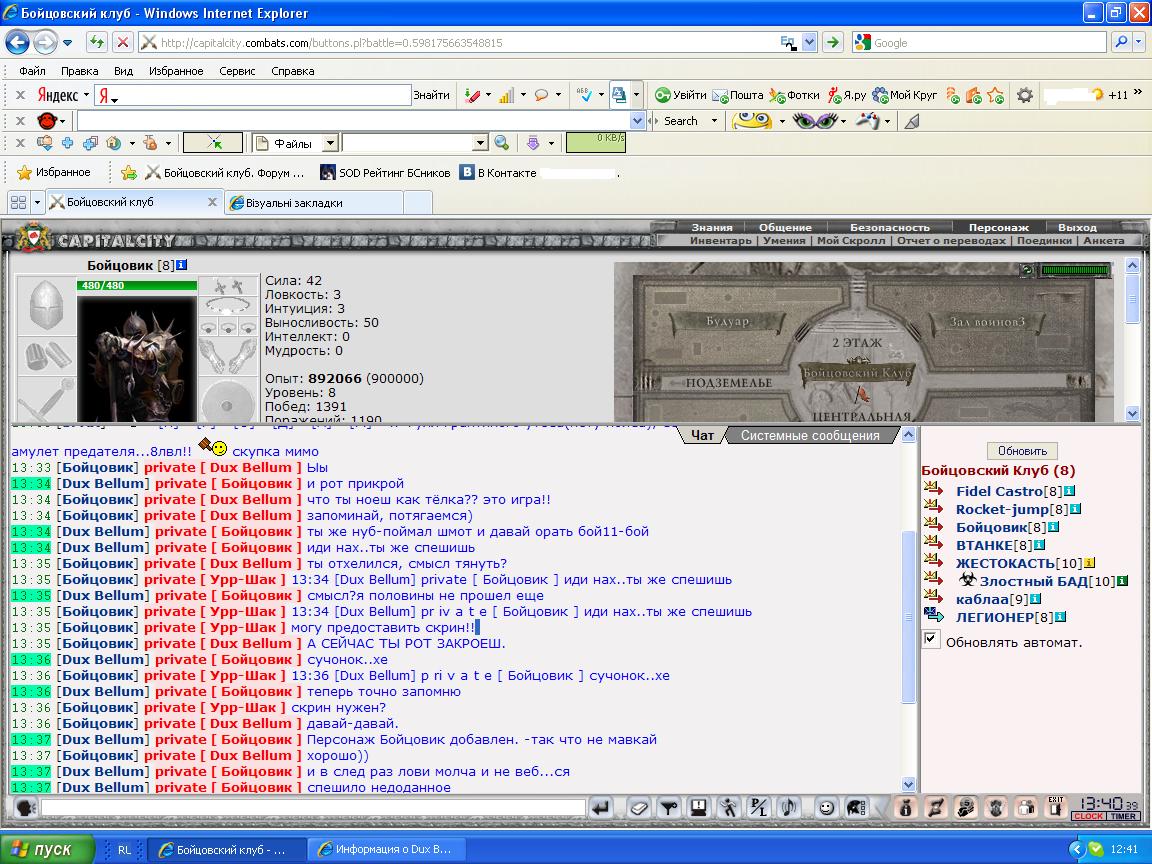Switch to the Системные сообщения tab
1152x864 pixels.
click(x=810, y=435)
